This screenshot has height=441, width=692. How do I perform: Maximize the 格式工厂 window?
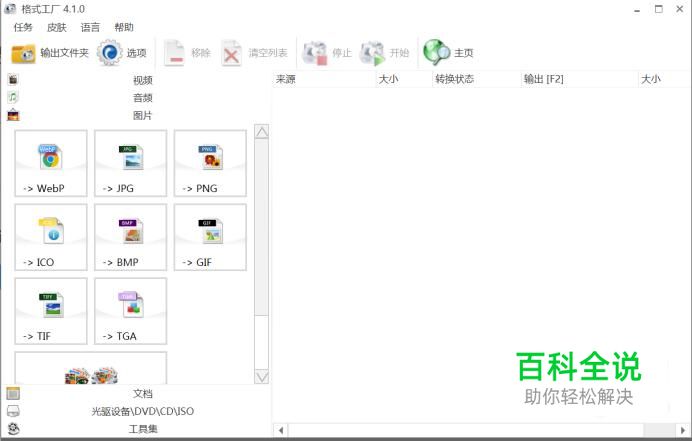pyautogui.click(x=658, y=9)
